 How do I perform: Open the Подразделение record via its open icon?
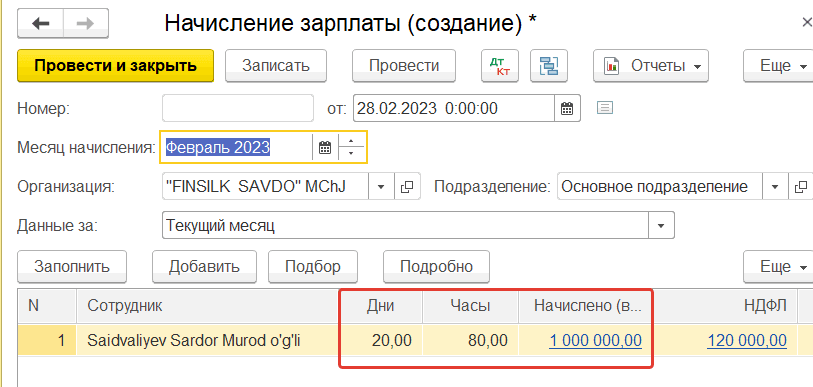(x=801, y=187)
